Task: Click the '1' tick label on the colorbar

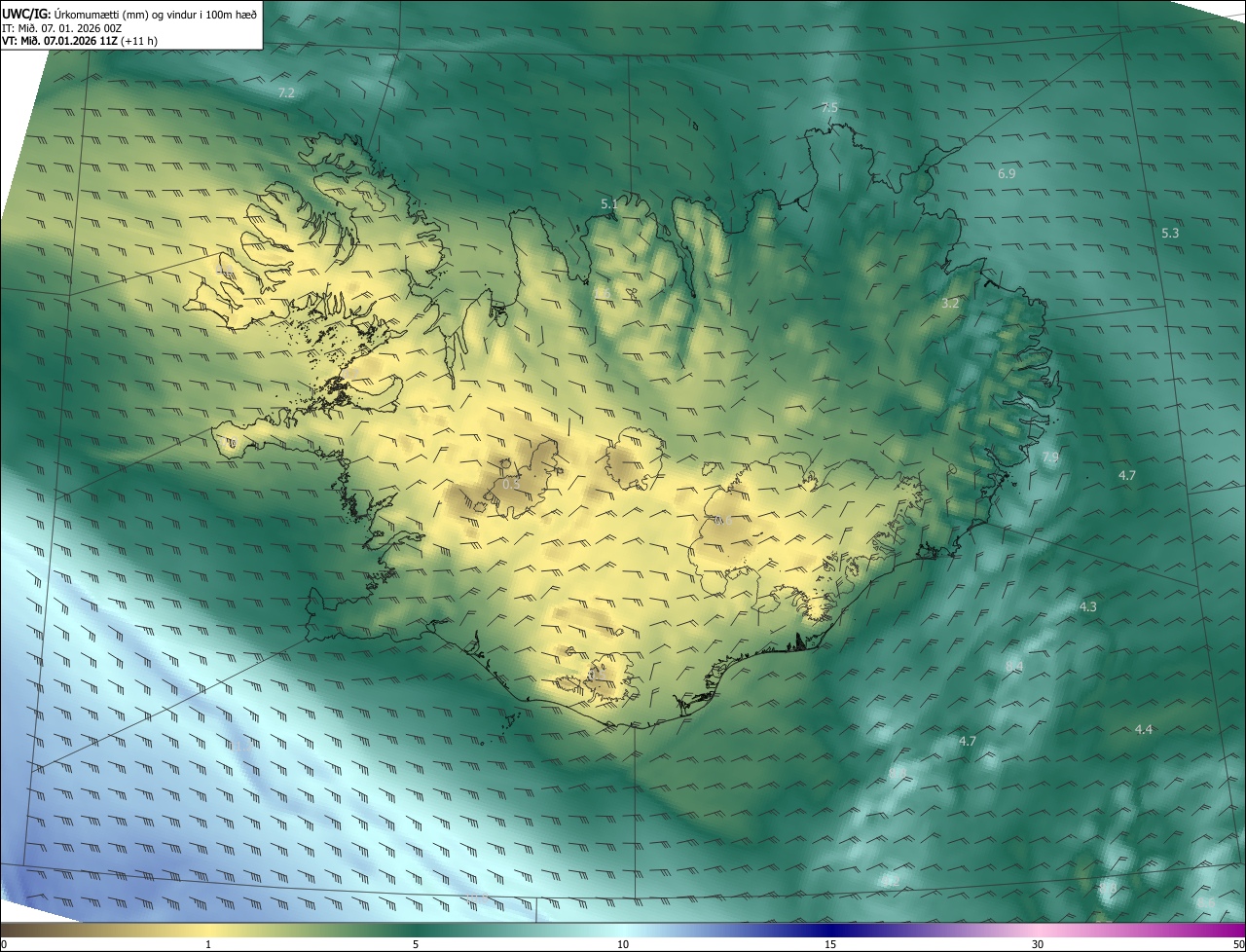Action: pyautogui.click(x=208, y=944)
